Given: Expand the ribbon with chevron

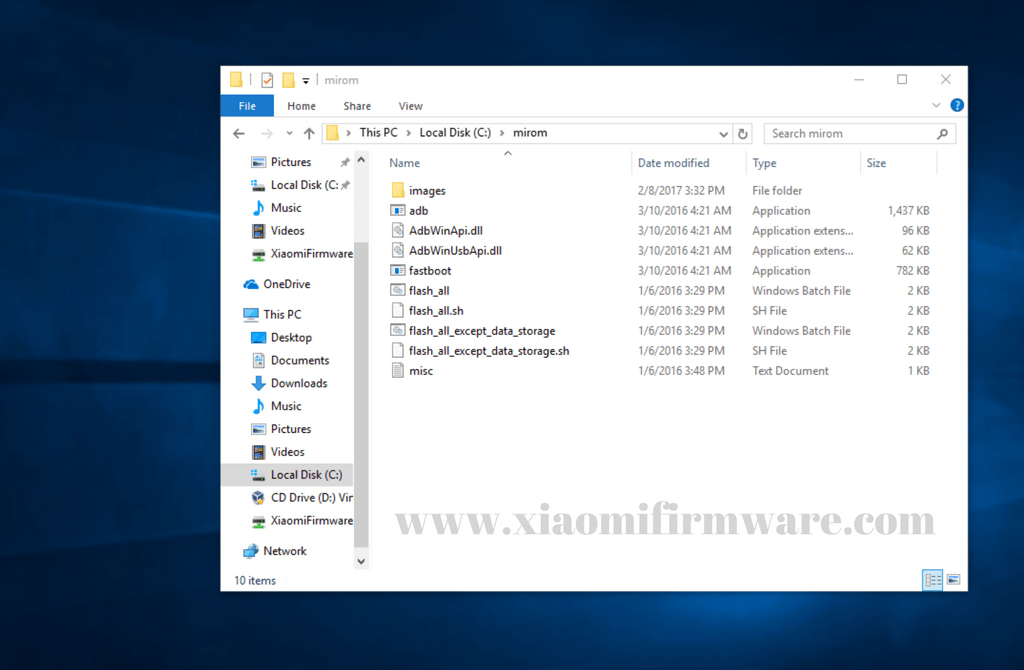Looking at the screenshot, I should click(x=936, y=105).
